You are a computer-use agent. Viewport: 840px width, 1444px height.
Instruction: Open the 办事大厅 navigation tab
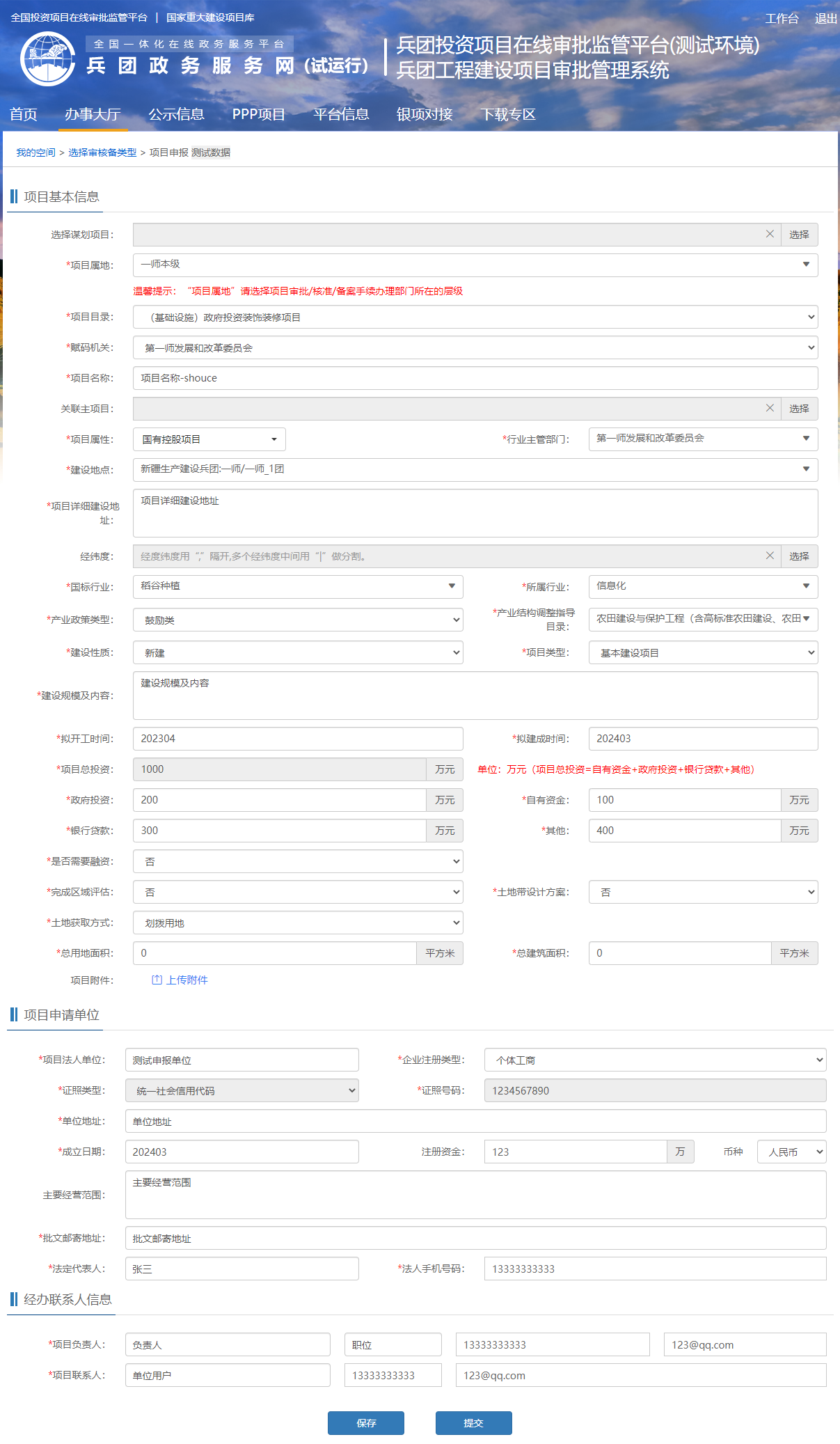point(93,114)
